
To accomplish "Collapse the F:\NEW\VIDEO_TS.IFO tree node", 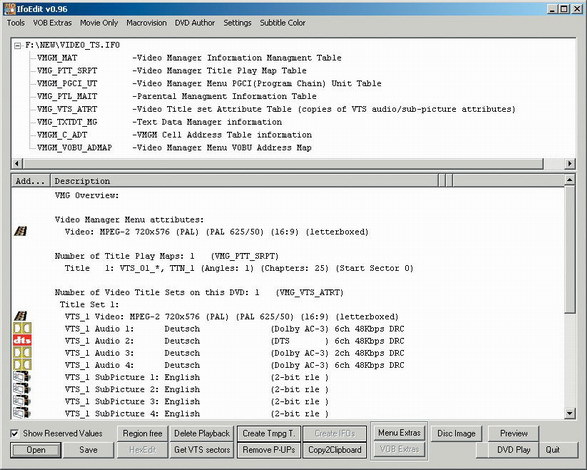I will (x=17, y=46).
